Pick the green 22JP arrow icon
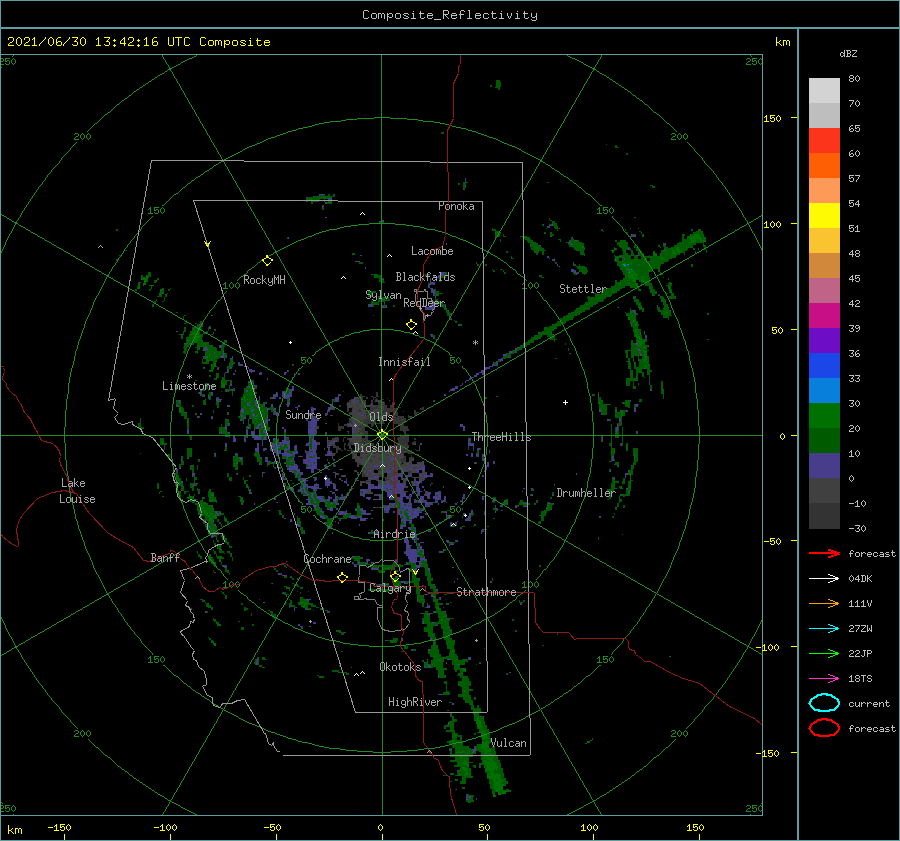Screen dimensions: 900x841 tap(824, 653)
